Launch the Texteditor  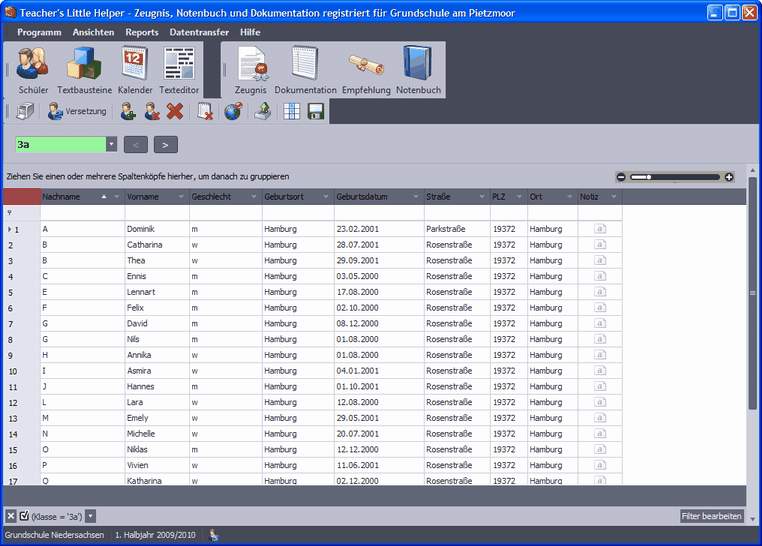tap(179, 70)
